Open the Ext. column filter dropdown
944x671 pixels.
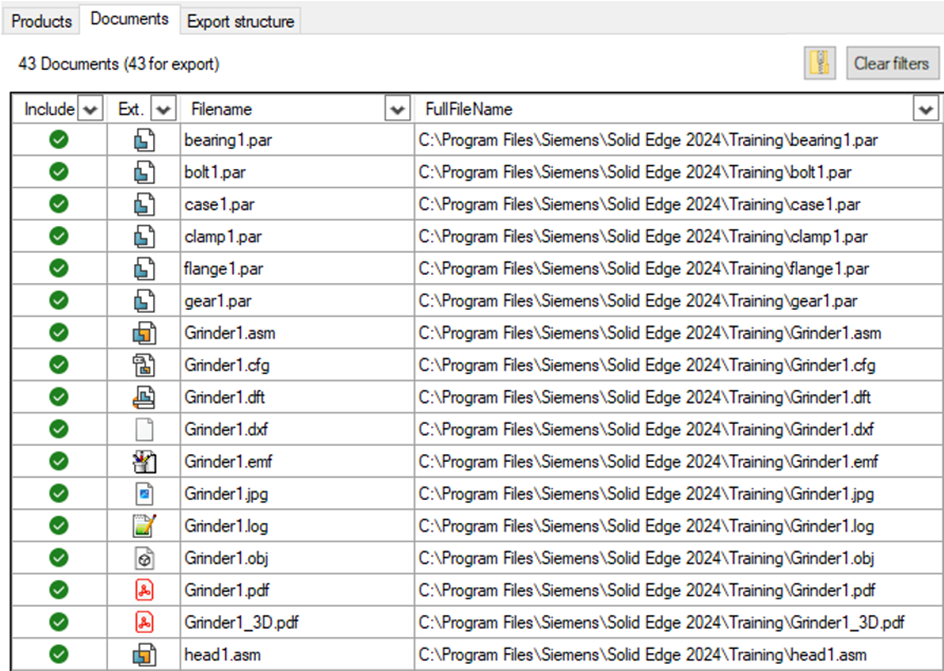point(163,109)
